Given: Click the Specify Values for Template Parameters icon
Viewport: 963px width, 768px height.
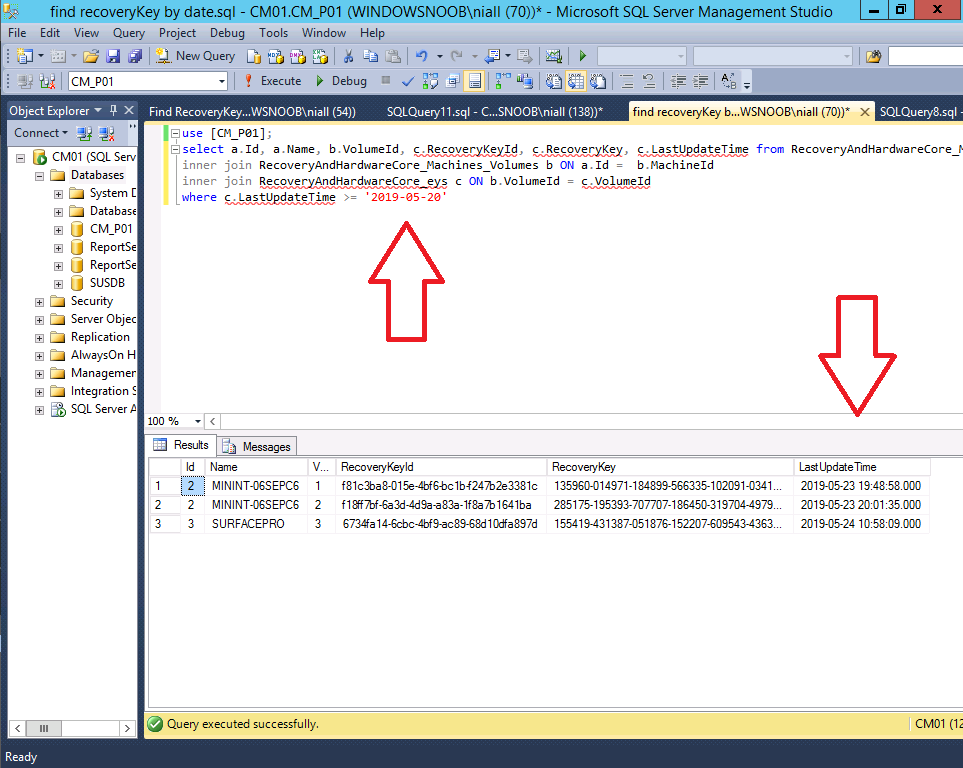Looking at the screenshot, I should pos(729,81).
